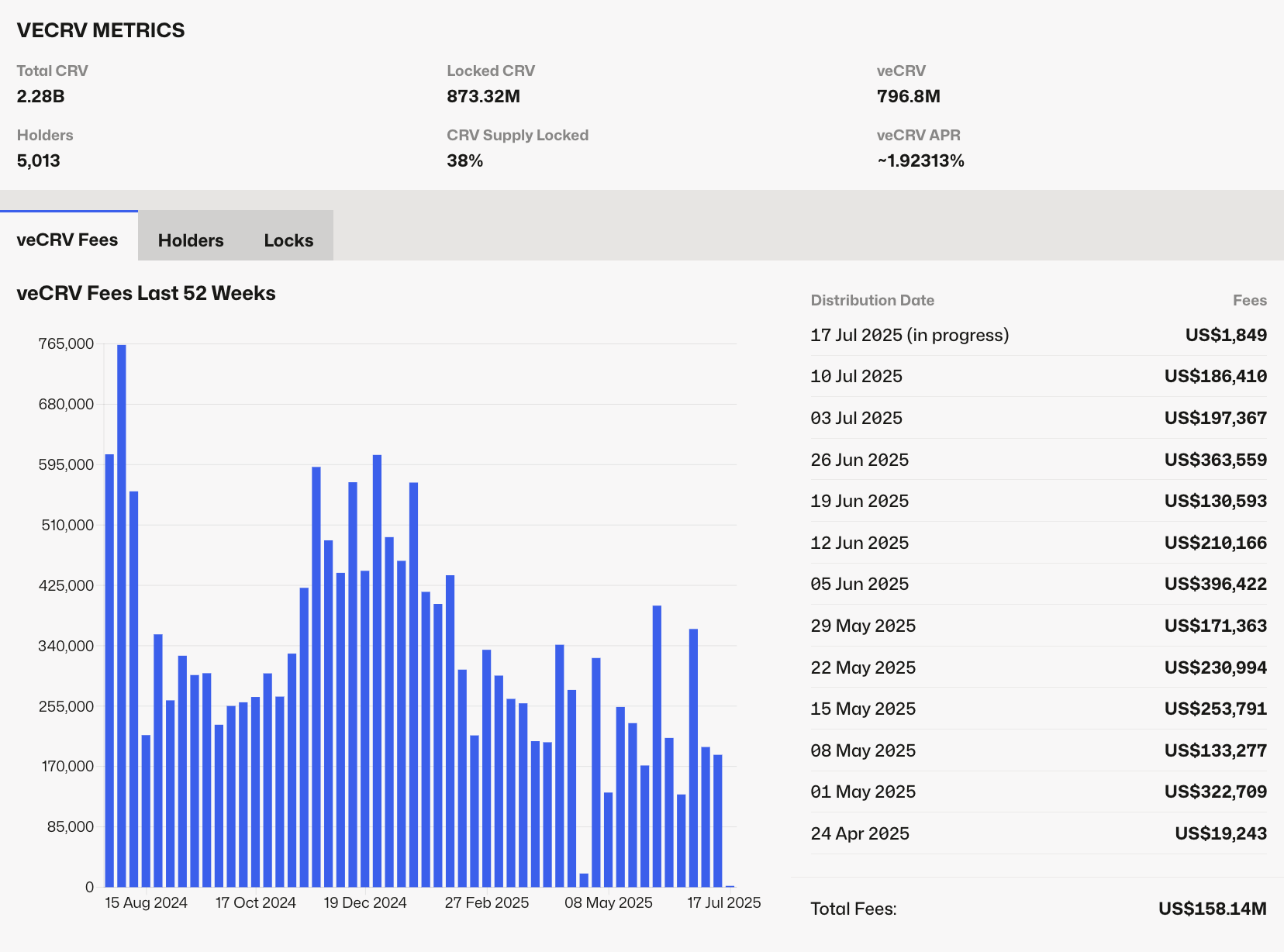Image resolution: width=1284 pixels, height=952 pixels.
Task: Click the Distribution Date column header
Action: tap(872, 300)
